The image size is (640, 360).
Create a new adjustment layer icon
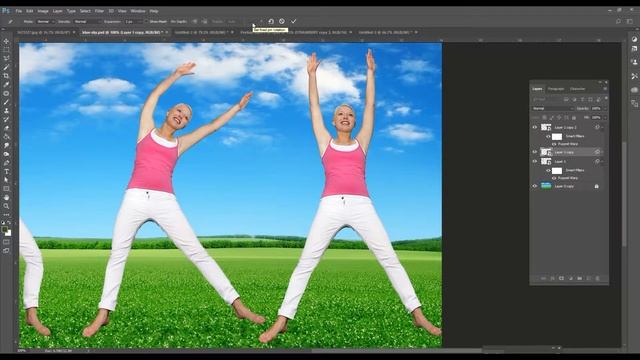[571, 278]
